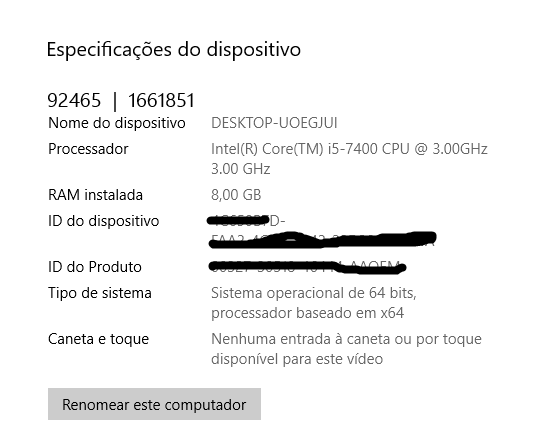The width and height of the screenshot is (548, 446).
Task: Click the Nome do dispositivo label
Action: click(x=117, y=123)
